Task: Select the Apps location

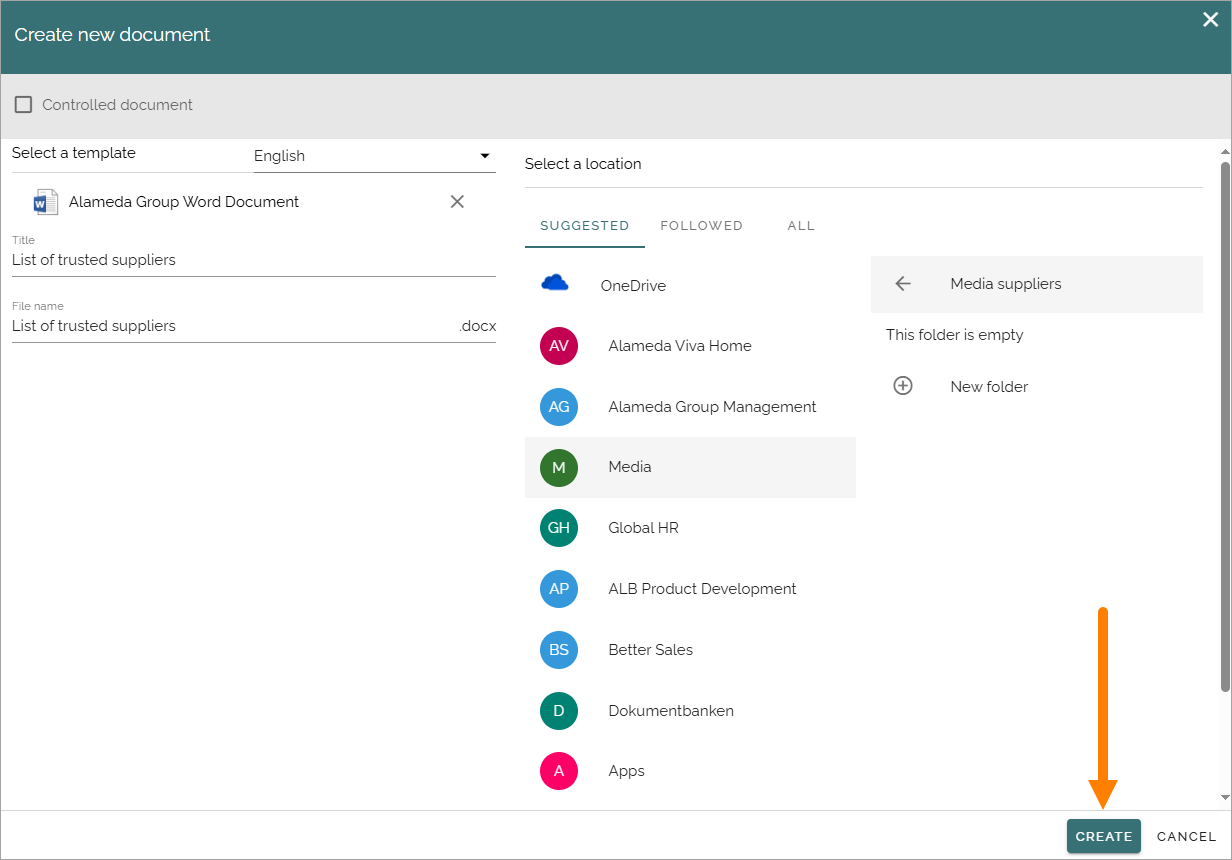Action: point(690,771)
